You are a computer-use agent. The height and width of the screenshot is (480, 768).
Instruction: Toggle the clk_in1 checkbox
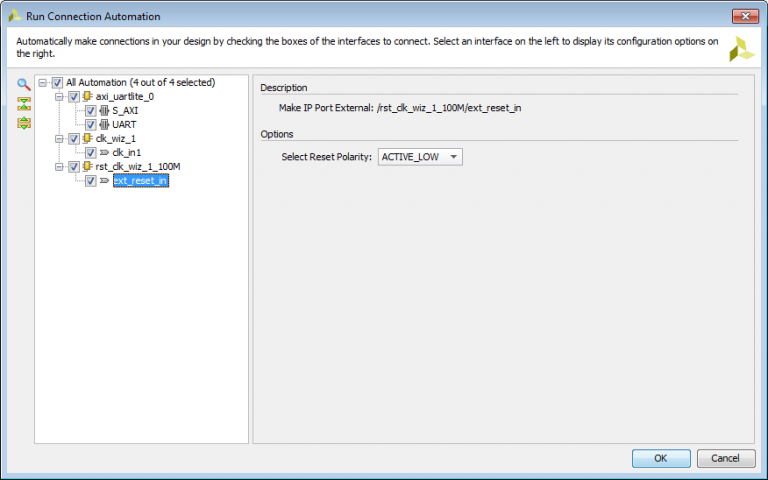tap(91, 153)
